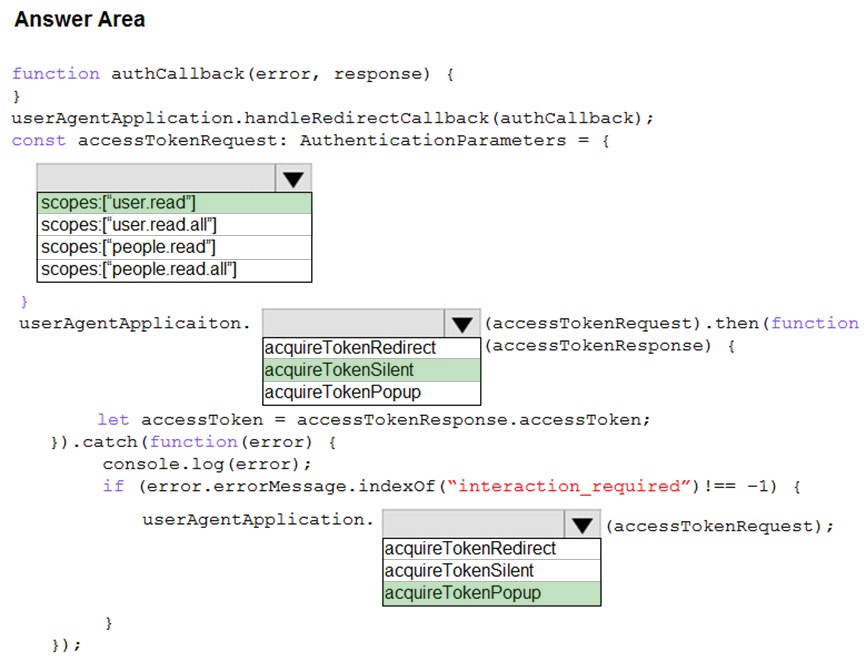Choose acquireTokenRedirect in the catch block list
This screenshot has height=662, width=866.
pyautogui.click(x=492, y=549)
